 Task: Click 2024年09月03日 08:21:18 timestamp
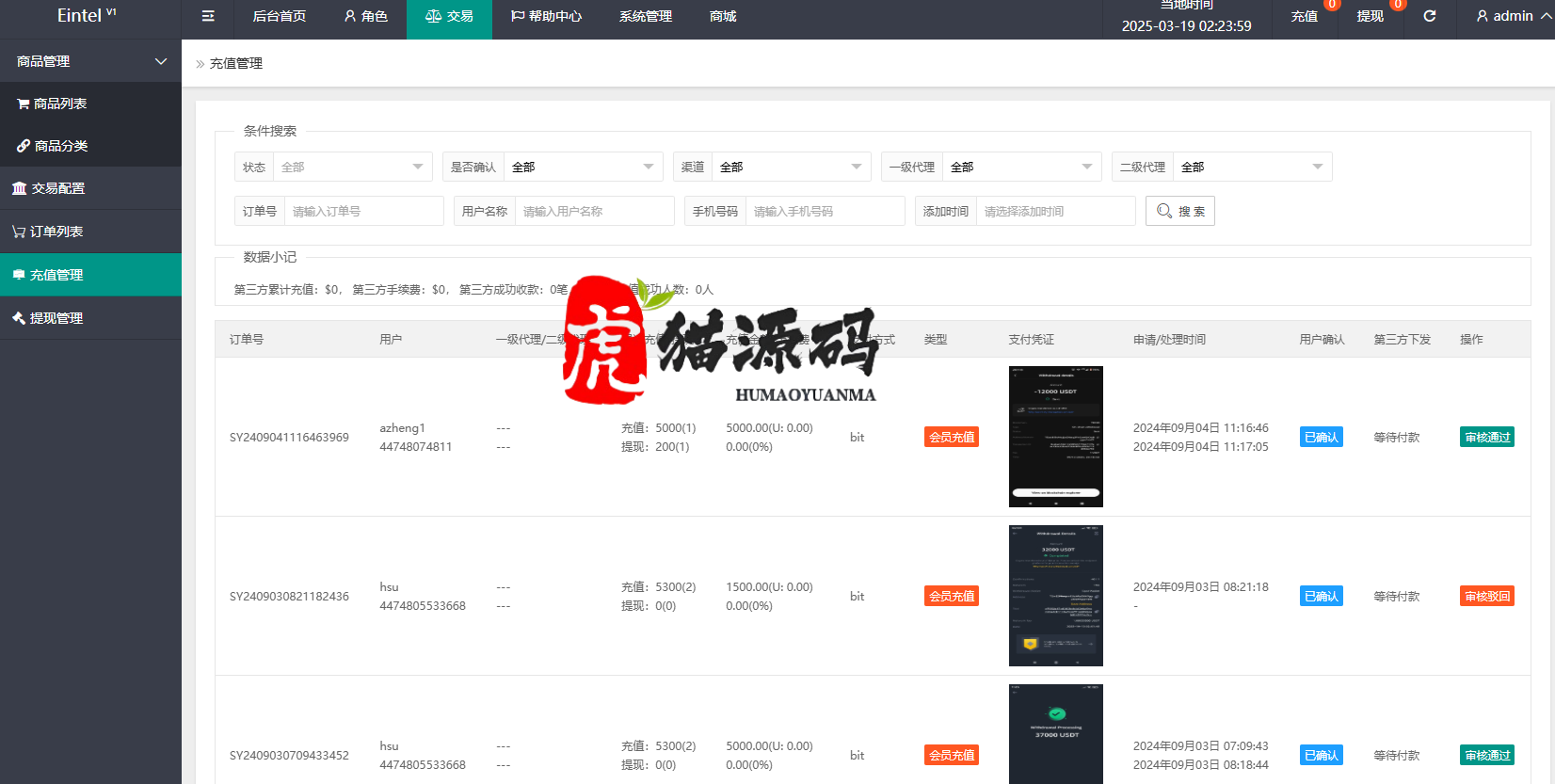click(1200, 587)
